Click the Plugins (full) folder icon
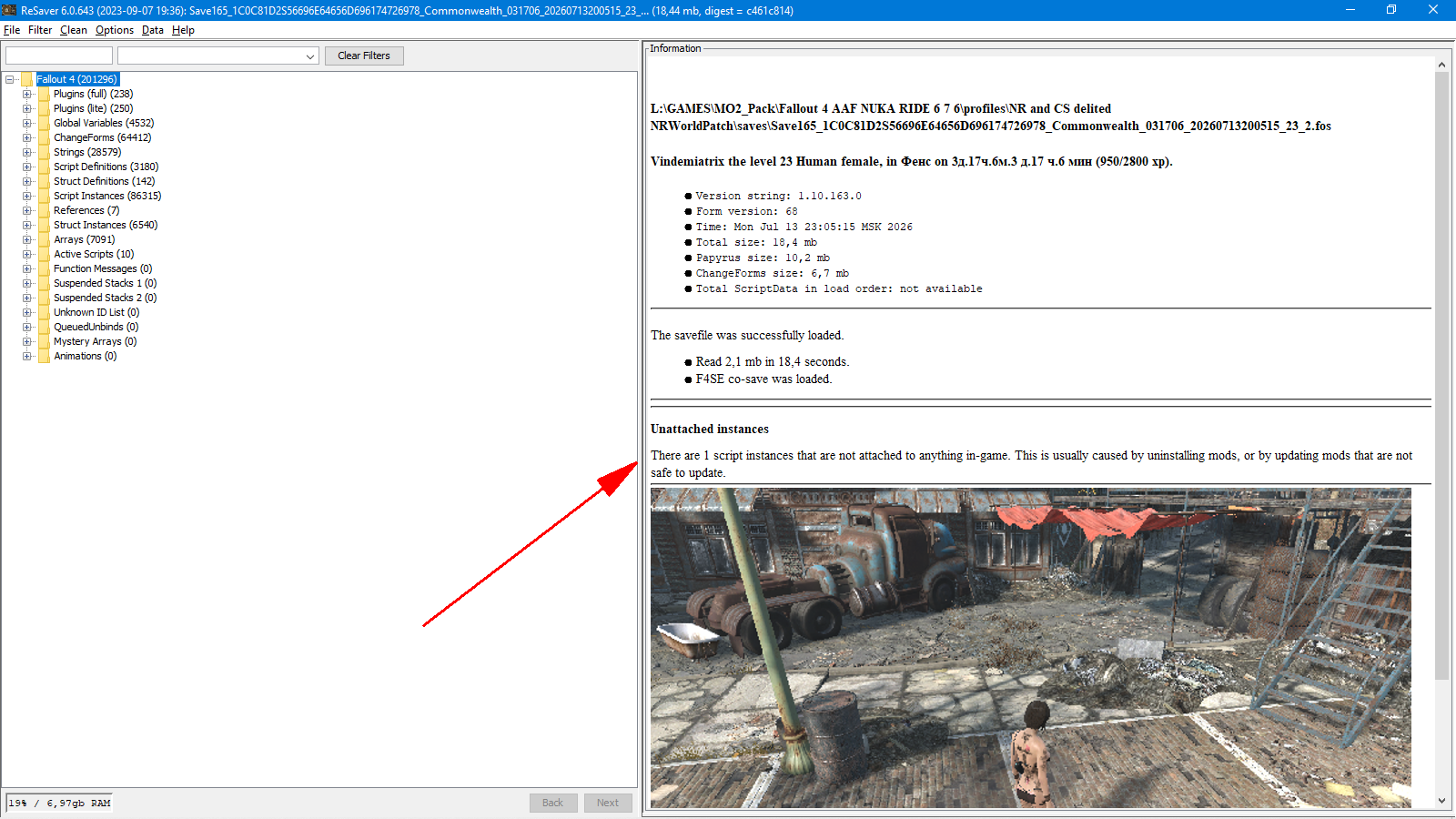The height and width of the screenshot is (819, 1456). (45, 94)
